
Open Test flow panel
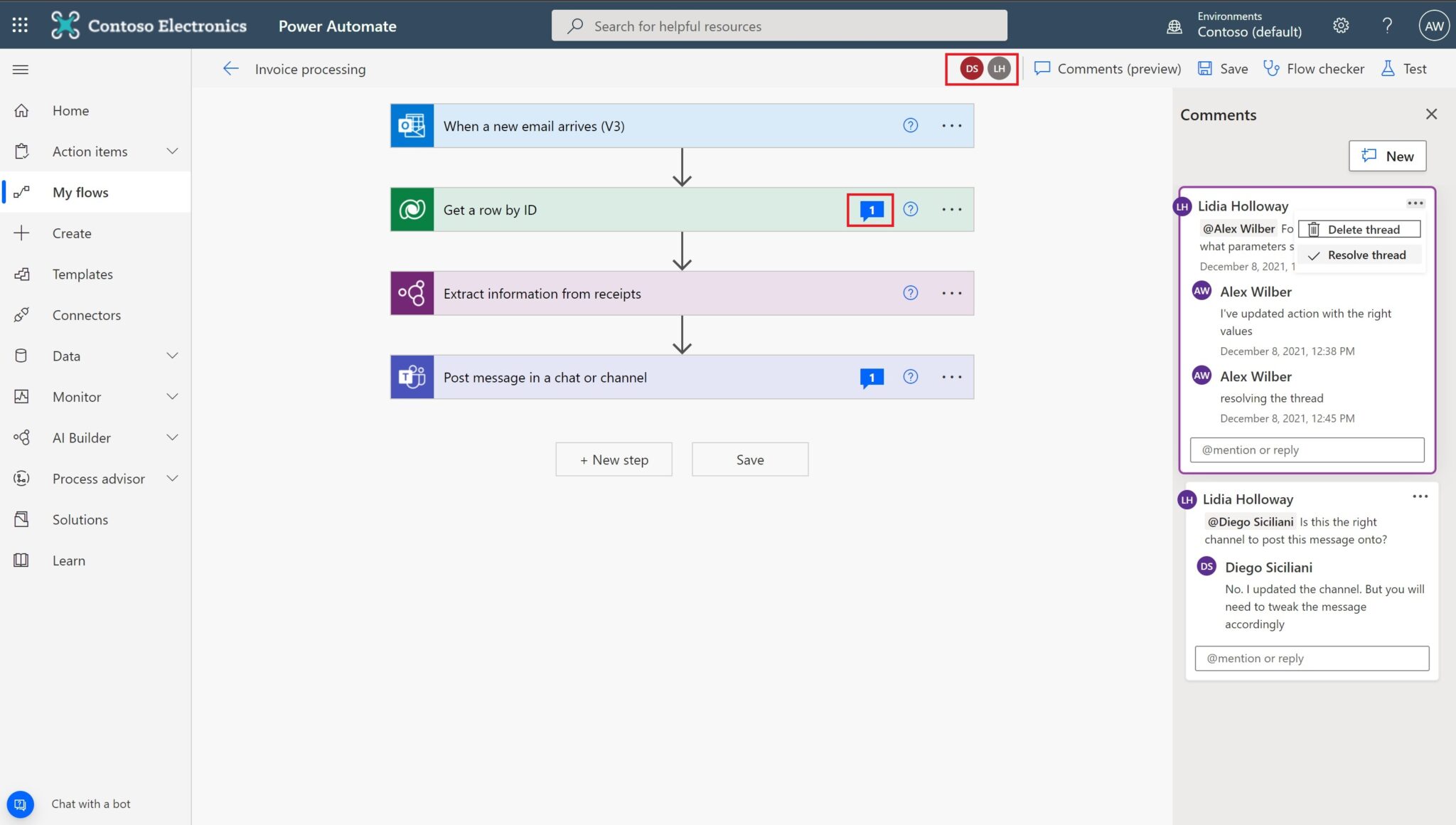coord(1404,68)
